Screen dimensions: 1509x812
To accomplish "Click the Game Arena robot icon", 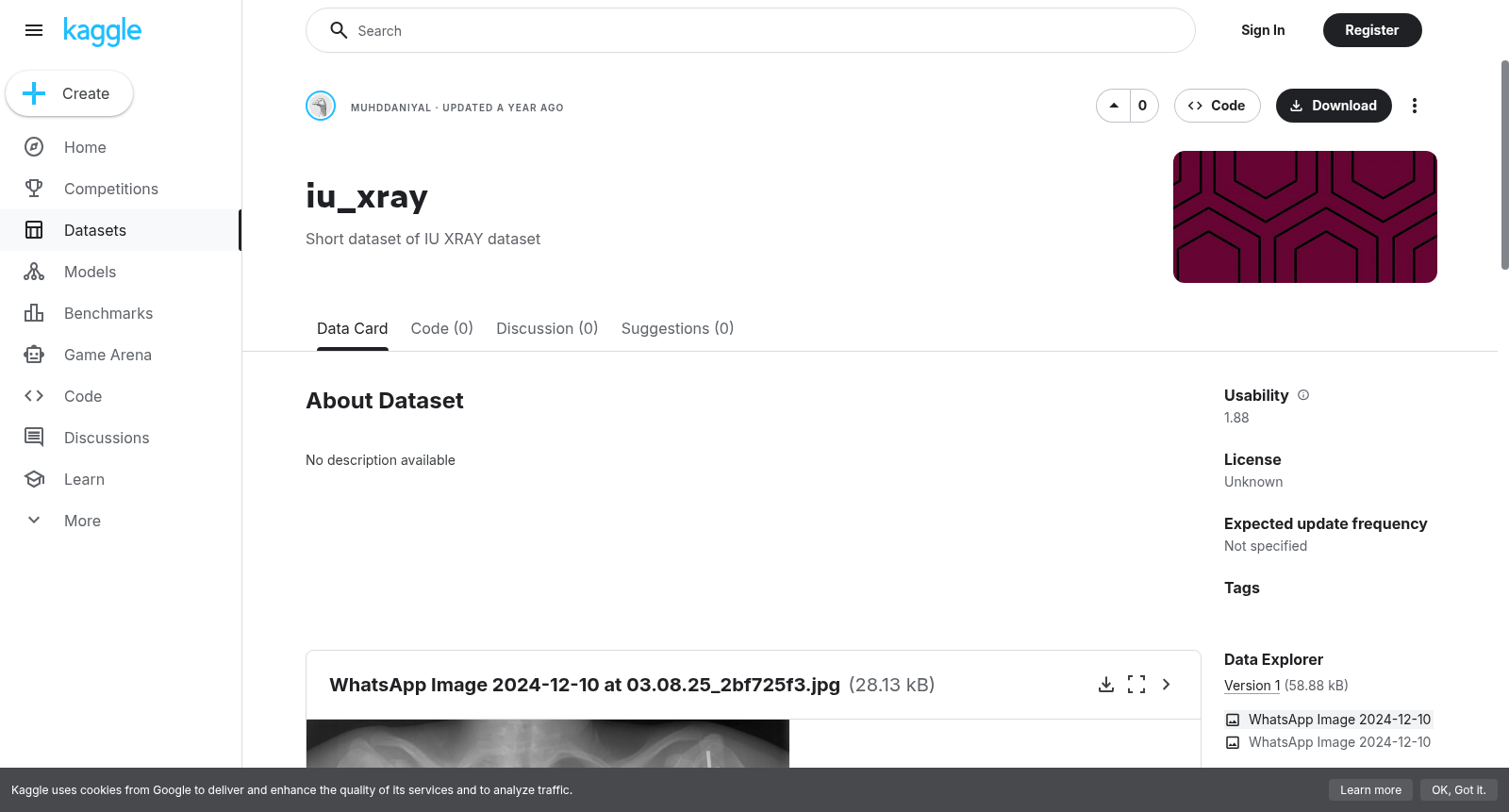I will point(34,355).
